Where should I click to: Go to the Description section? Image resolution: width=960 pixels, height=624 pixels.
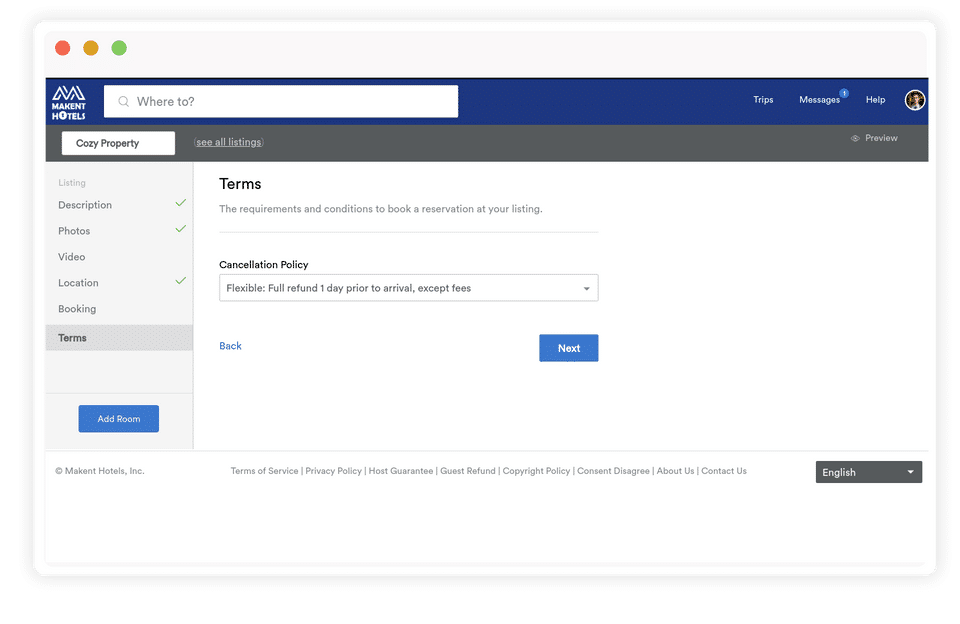pos(85,205)
